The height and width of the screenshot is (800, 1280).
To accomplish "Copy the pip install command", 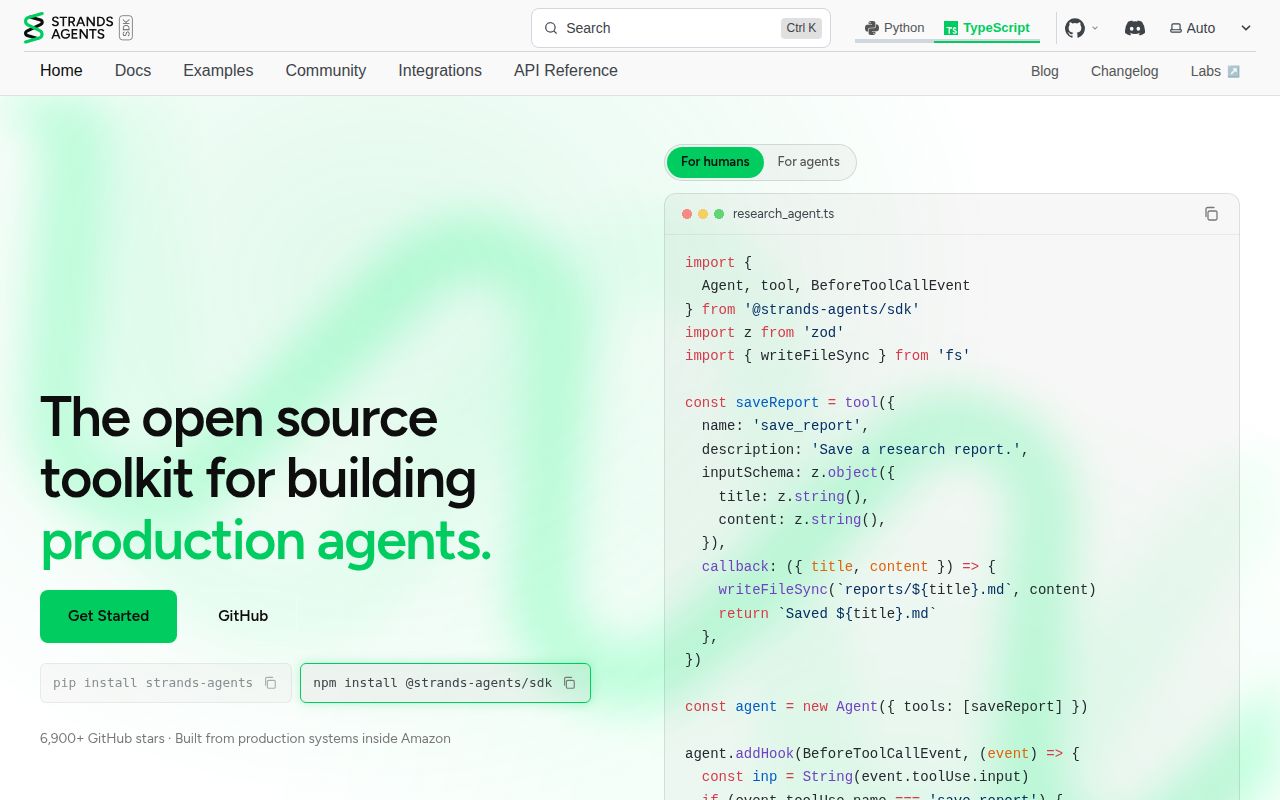I will coord(270,683).
